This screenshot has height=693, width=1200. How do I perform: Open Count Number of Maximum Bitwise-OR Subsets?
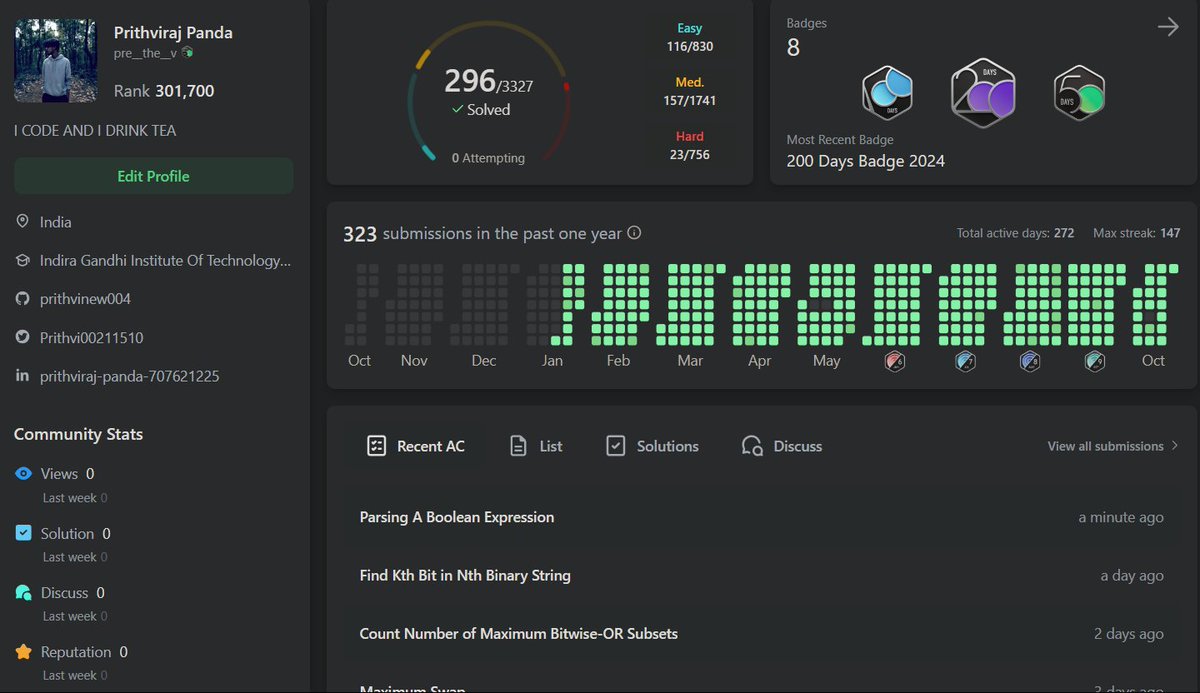[x=761, y=633]
